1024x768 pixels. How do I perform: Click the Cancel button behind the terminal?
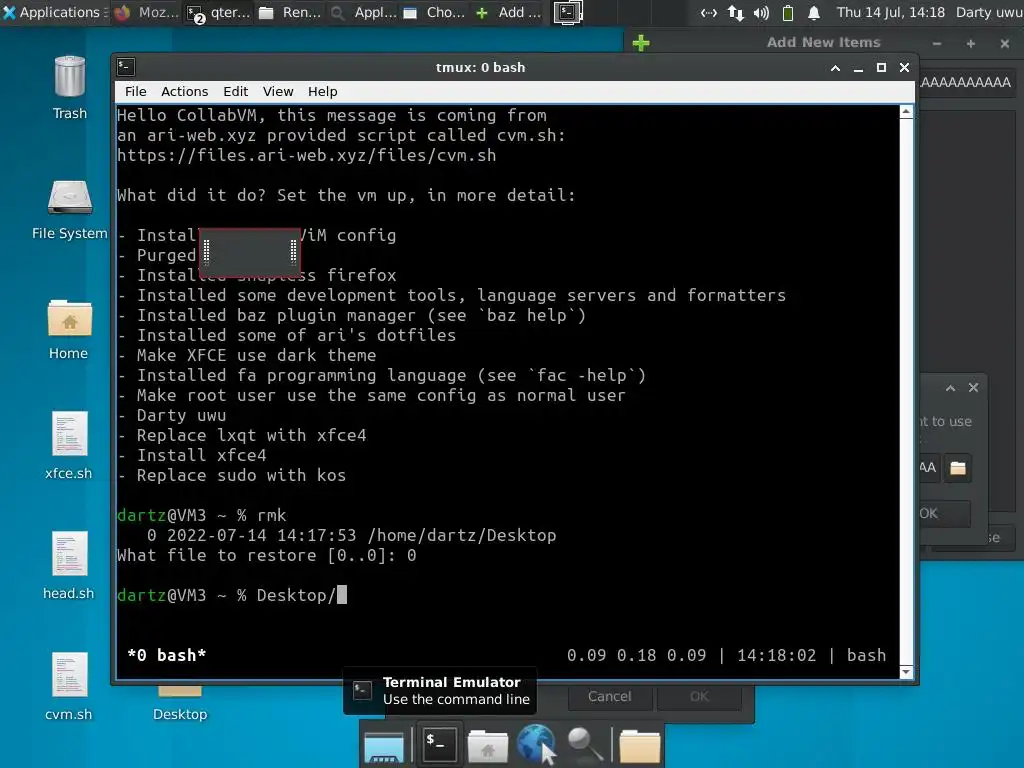609,696
